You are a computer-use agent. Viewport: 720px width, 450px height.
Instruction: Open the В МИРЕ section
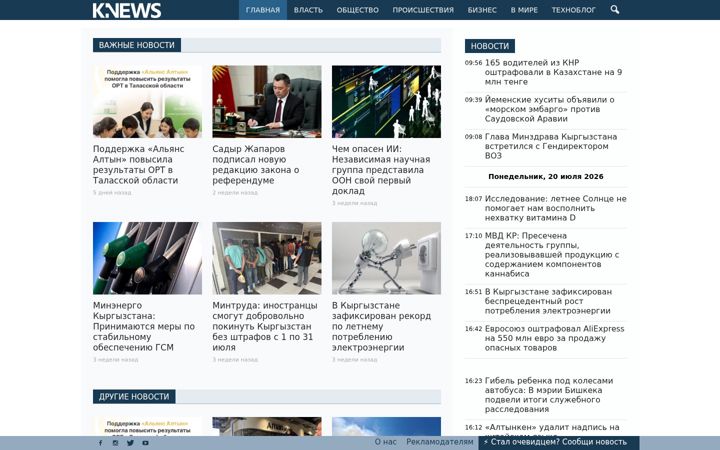click(x=524, y=10)
